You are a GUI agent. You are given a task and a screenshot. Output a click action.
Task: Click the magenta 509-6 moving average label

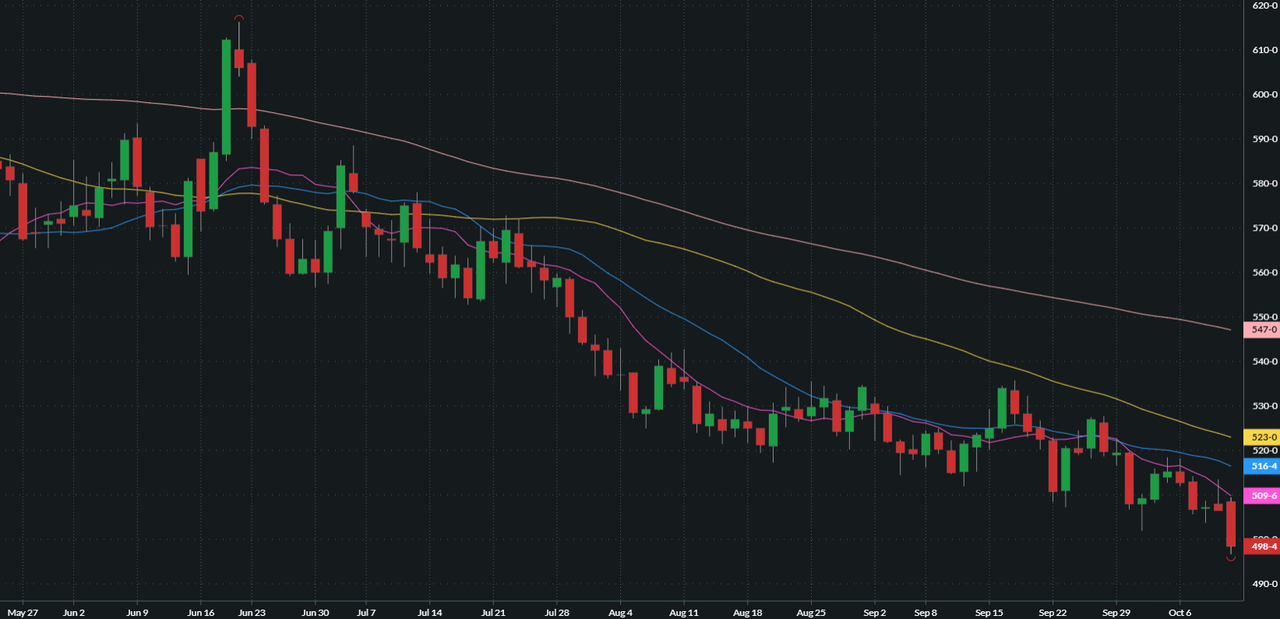click(1259, 496)
